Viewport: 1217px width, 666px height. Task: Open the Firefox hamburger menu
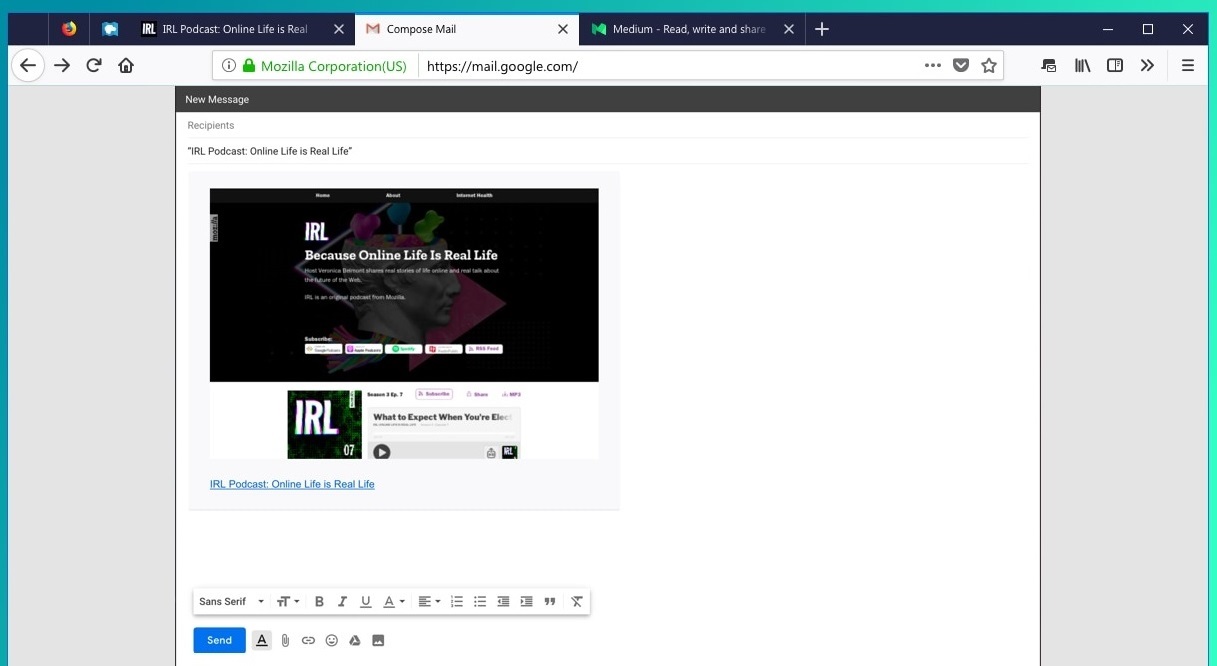click(x=1188, y=66)
